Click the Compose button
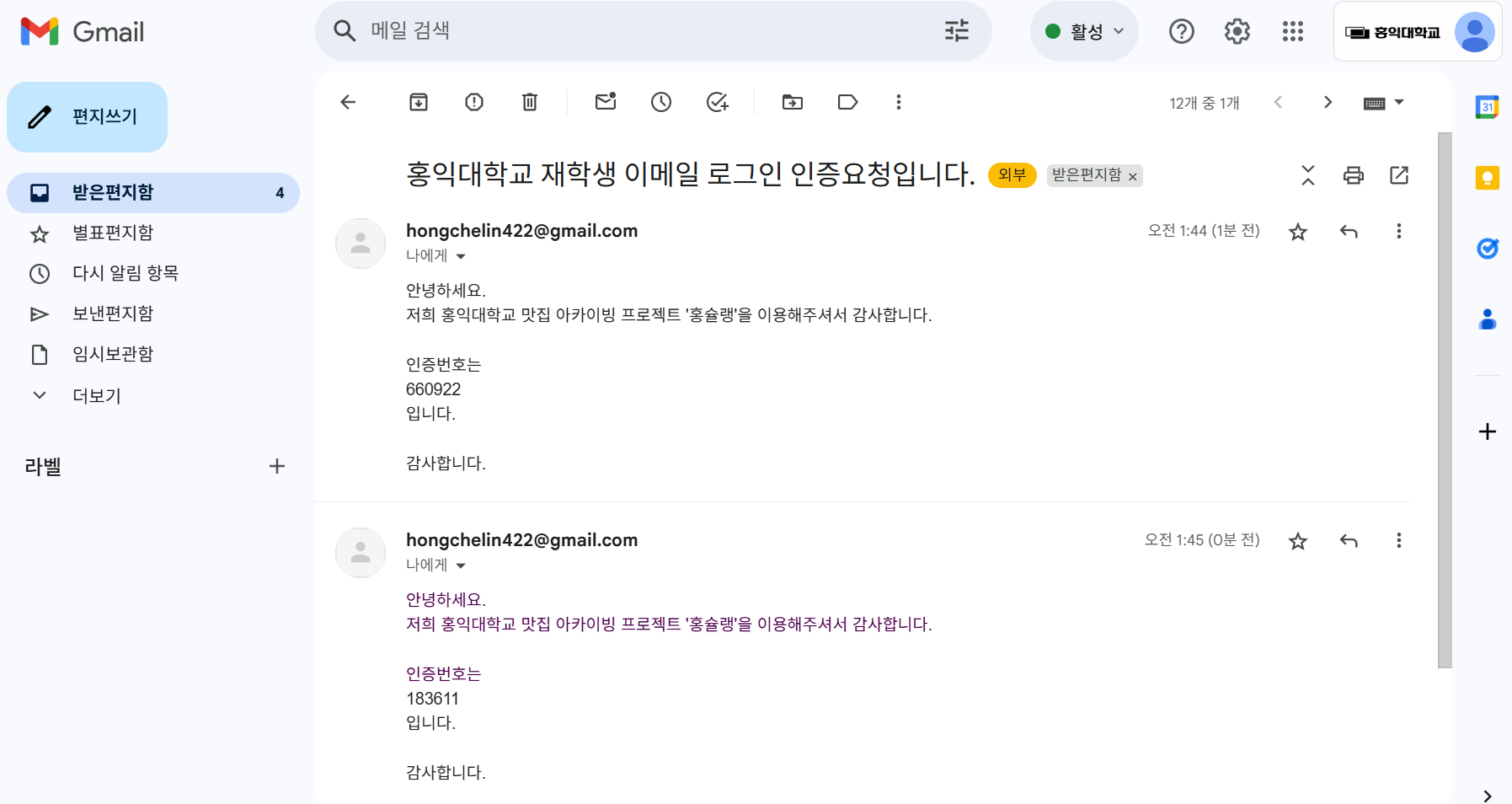This screenshot has width=1512, height=804. [x=88, y=117]
